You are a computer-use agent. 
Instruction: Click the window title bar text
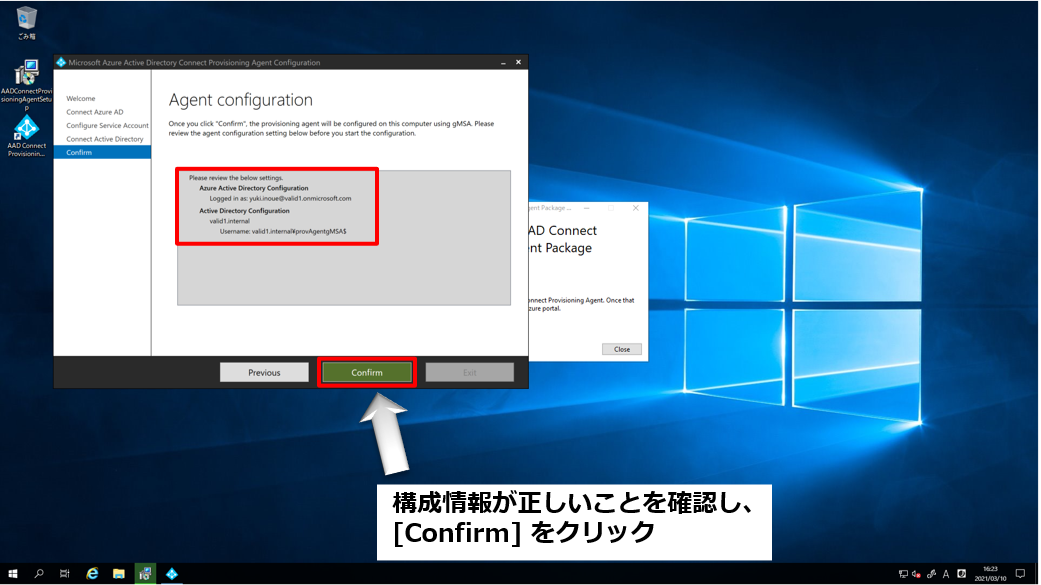coord(194,62)
